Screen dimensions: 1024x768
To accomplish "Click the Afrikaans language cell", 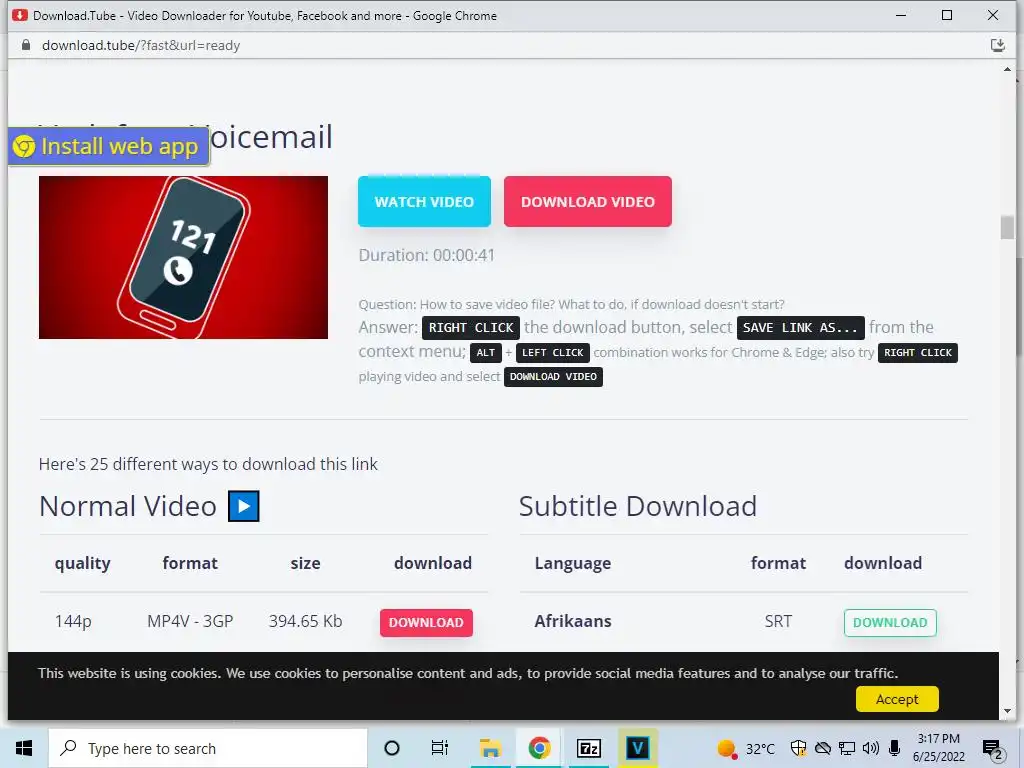I will pyautogui.click(x=573, y=621).
